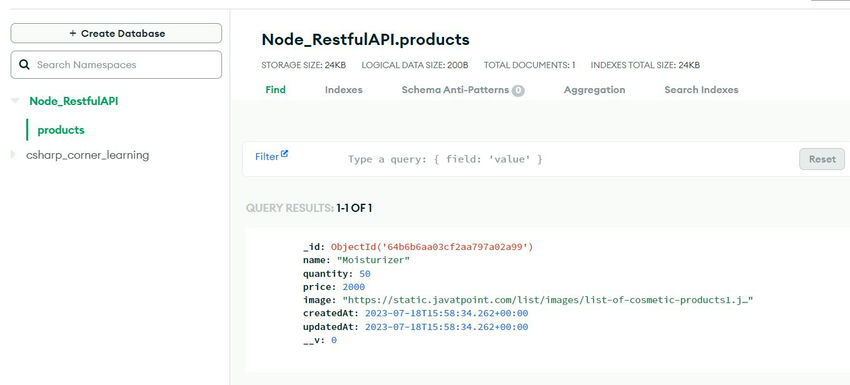Click the plus icon on Create Database
850x385 pixels.
(73, 34)
